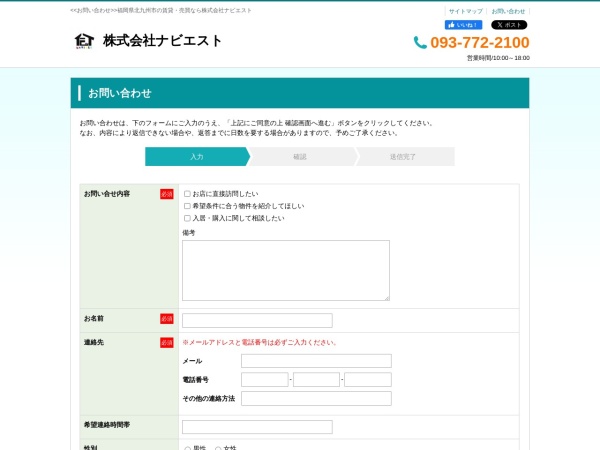Click the 入力 step tab
Viewport: 600px width, 450px height.
point(197,157)
